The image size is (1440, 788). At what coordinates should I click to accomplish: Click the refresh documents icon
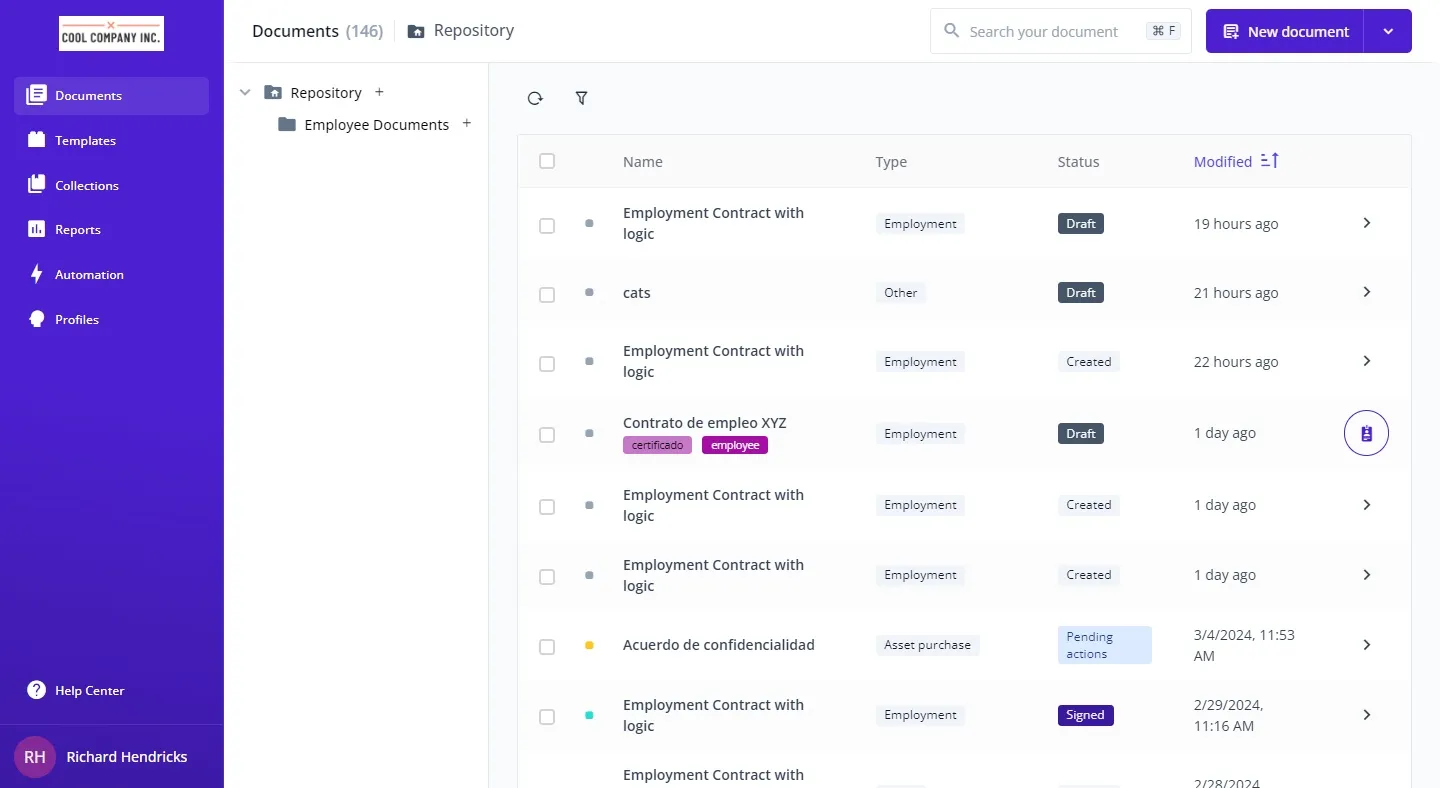click(535, 98)
